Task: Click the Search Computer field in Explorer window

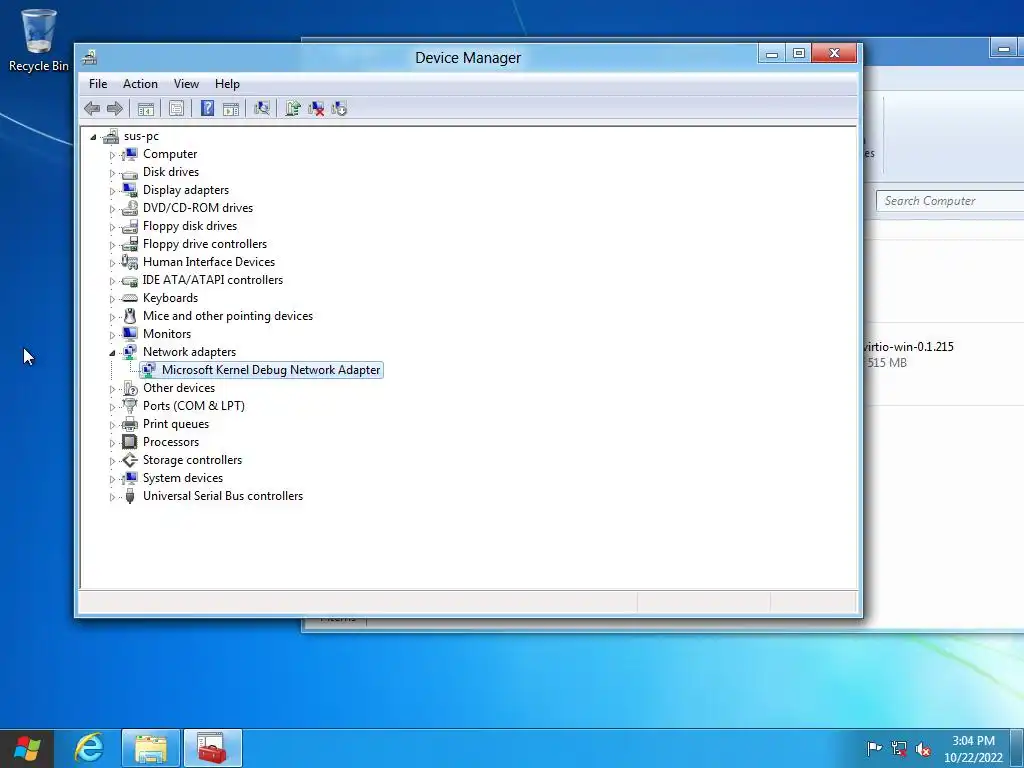Action: pyautogui.click(x=950, y=201)
